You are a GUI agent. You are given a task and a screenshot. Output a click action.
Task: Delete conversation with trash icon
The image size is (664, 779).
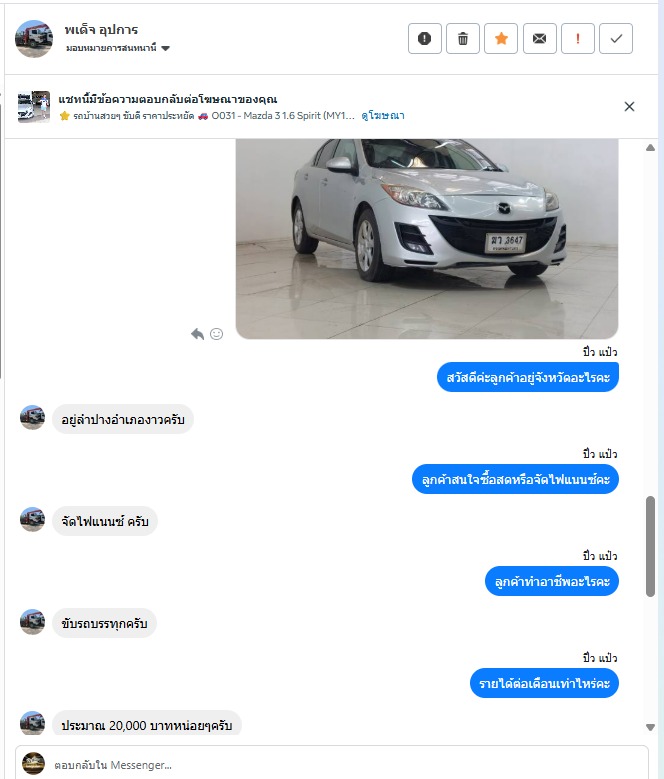point(463,38)
